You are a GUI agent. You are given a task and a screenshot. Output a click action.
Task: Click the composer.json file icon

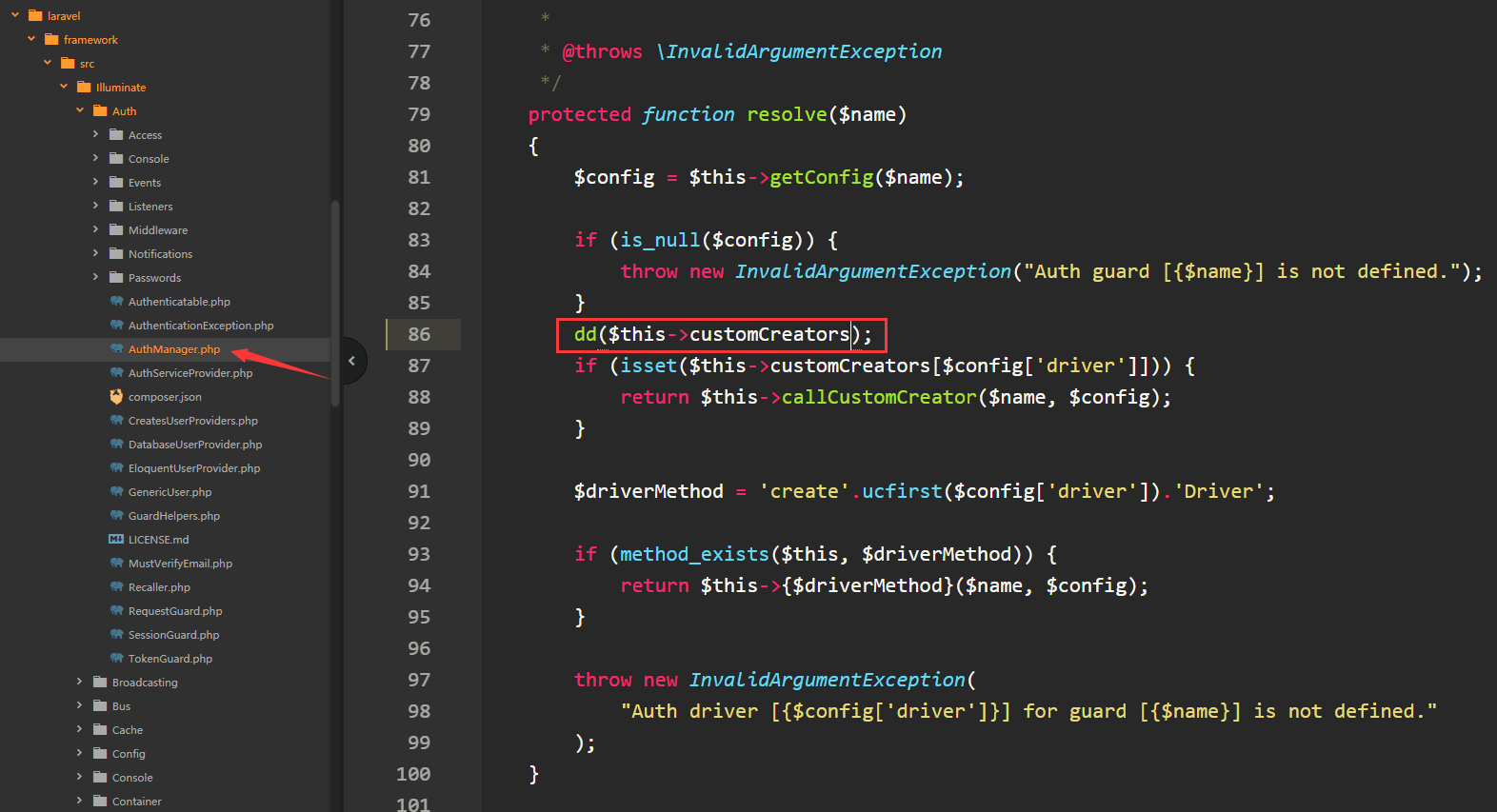[116, 396]
